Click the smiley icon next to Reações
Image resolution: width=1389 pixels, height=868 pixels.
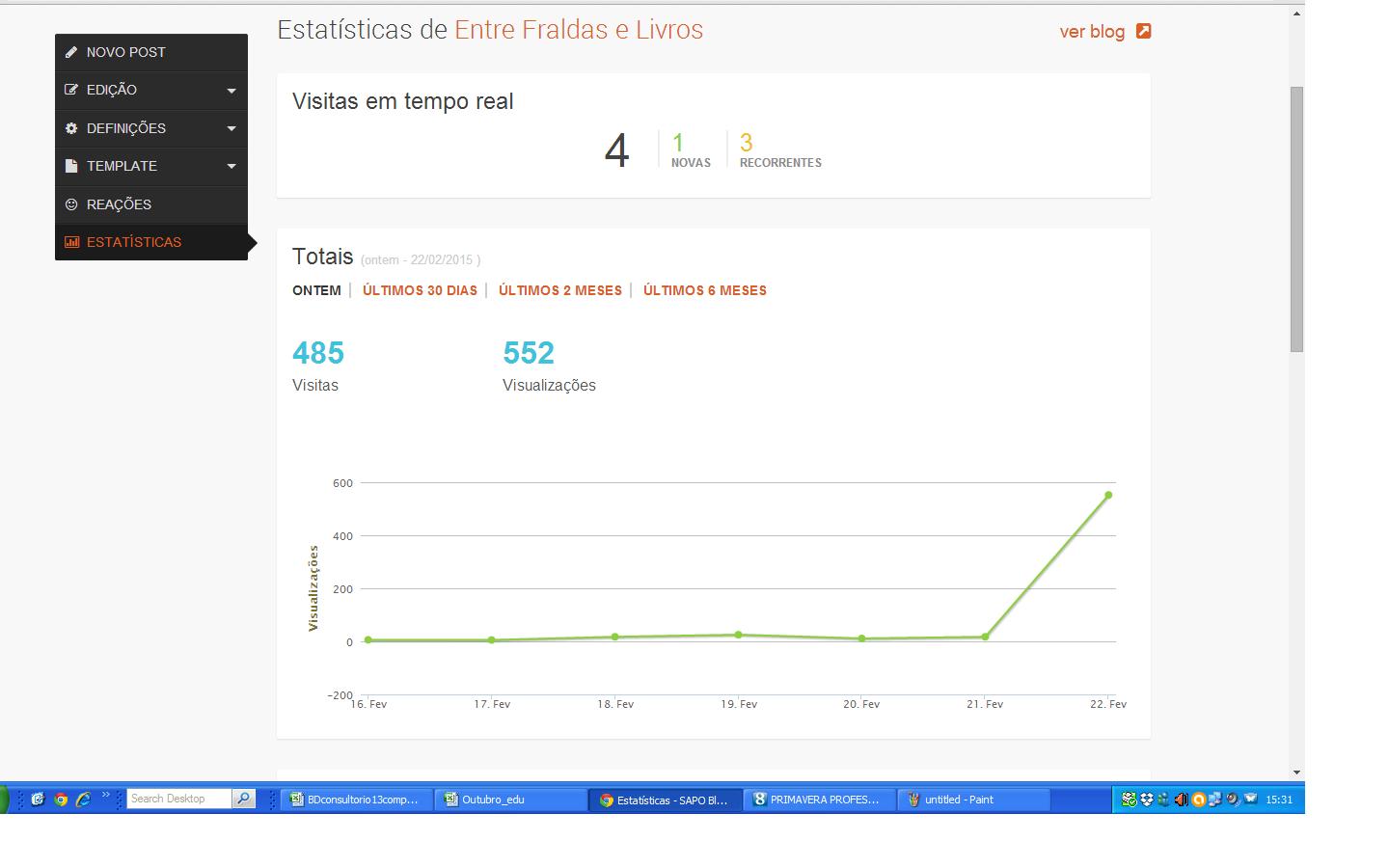click(x=71, y=204)
